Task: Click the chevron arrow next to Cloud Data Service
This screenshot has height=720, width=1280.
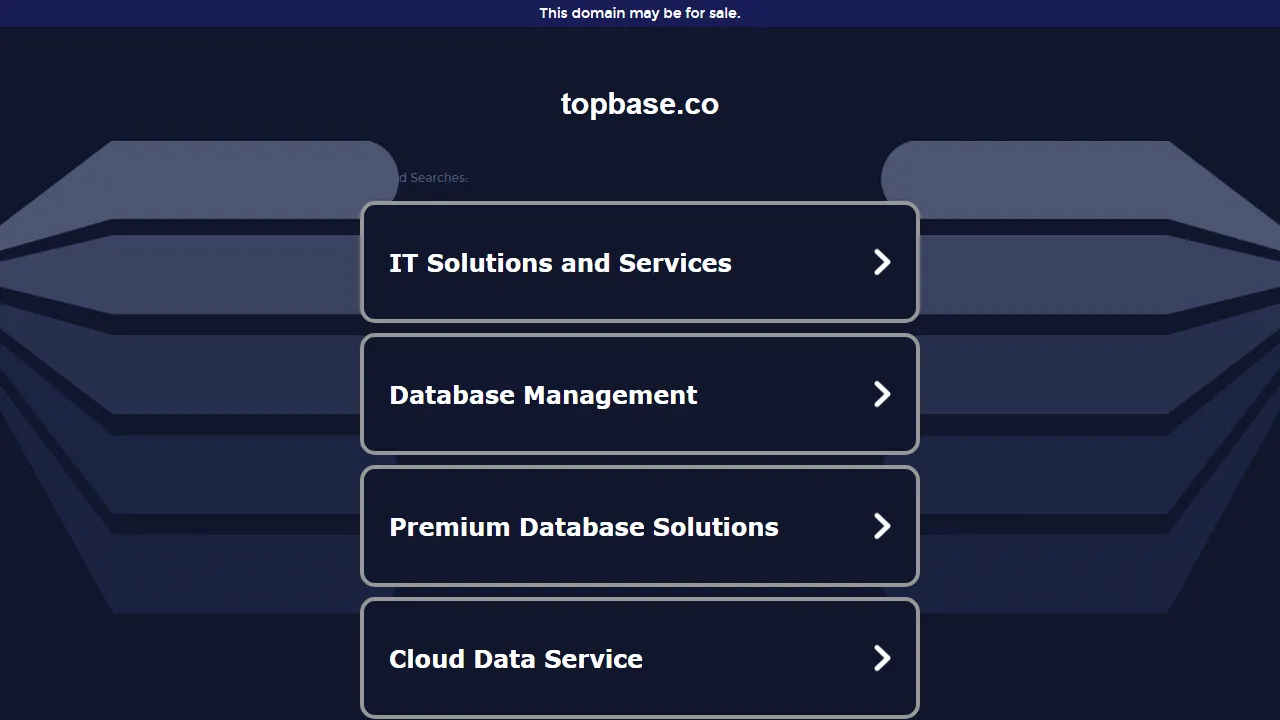Action: click(882, 658)
